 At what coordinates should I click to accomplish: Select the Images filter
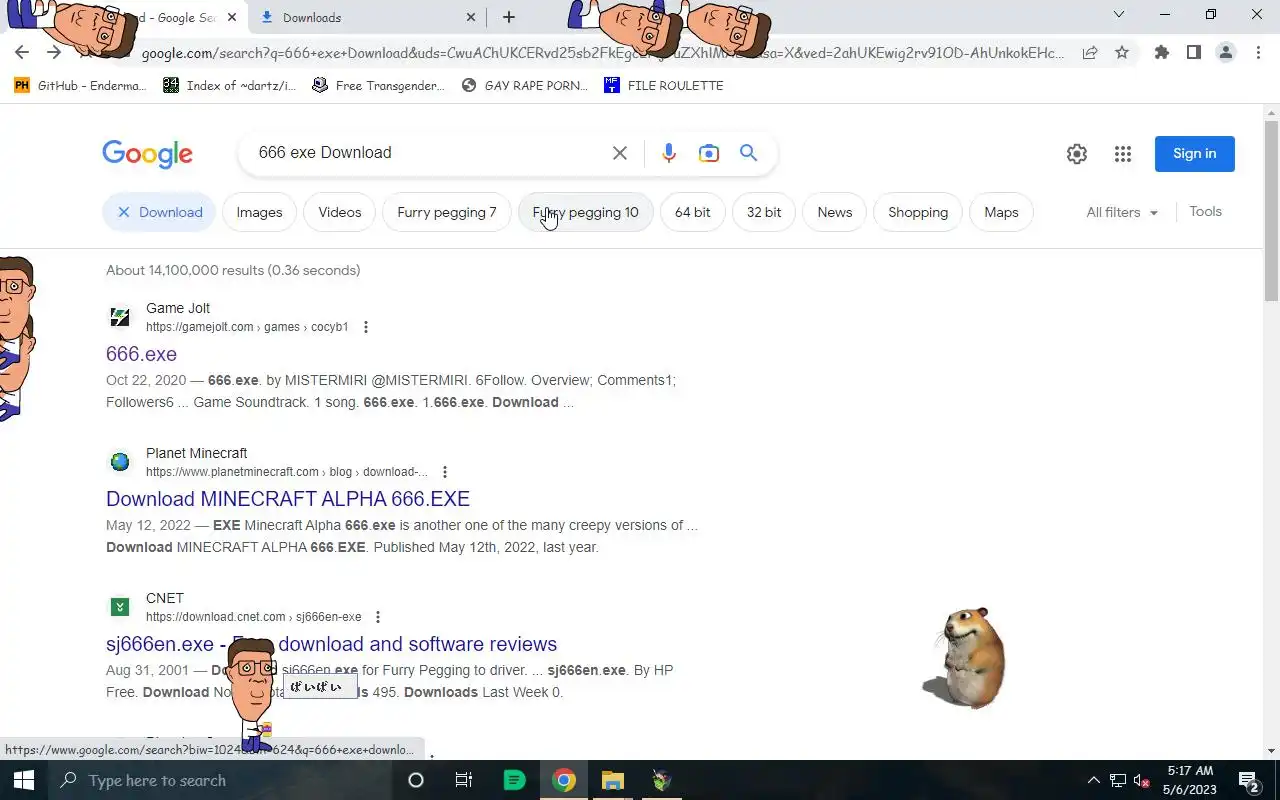tap(259, 212)
